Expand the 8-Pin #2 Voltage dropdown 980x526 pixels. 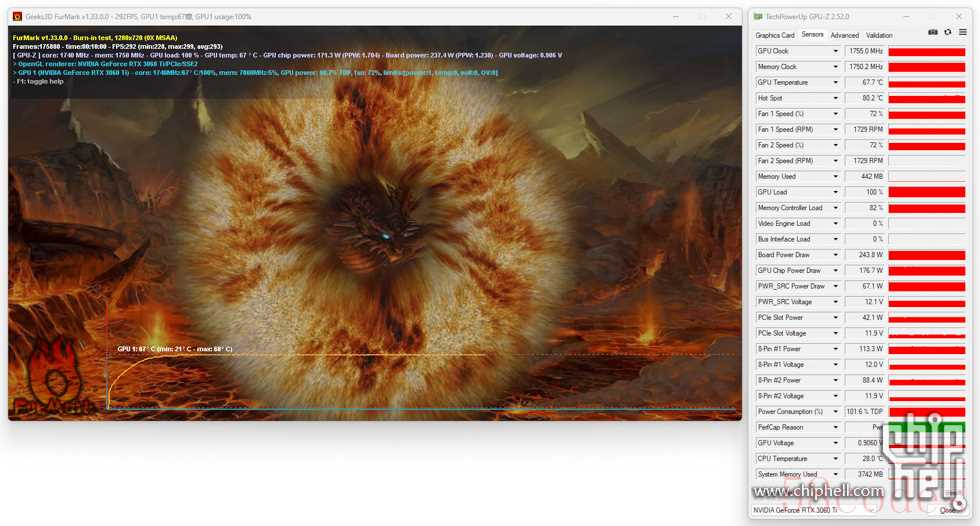[835, 396]
